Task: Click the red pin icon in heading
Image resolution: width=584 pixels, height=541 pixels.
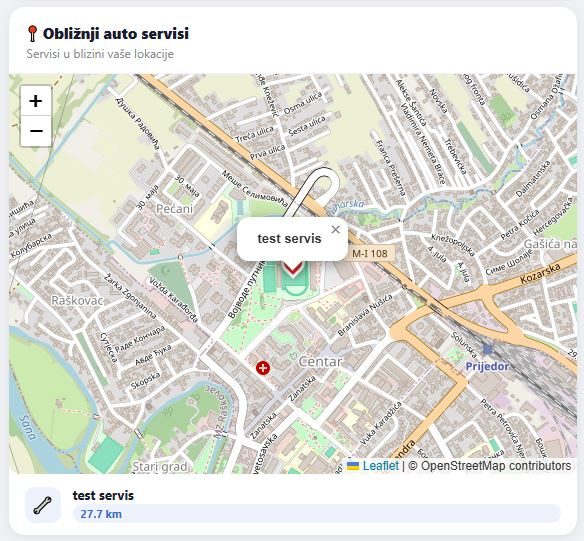Action: click(32, 34)
